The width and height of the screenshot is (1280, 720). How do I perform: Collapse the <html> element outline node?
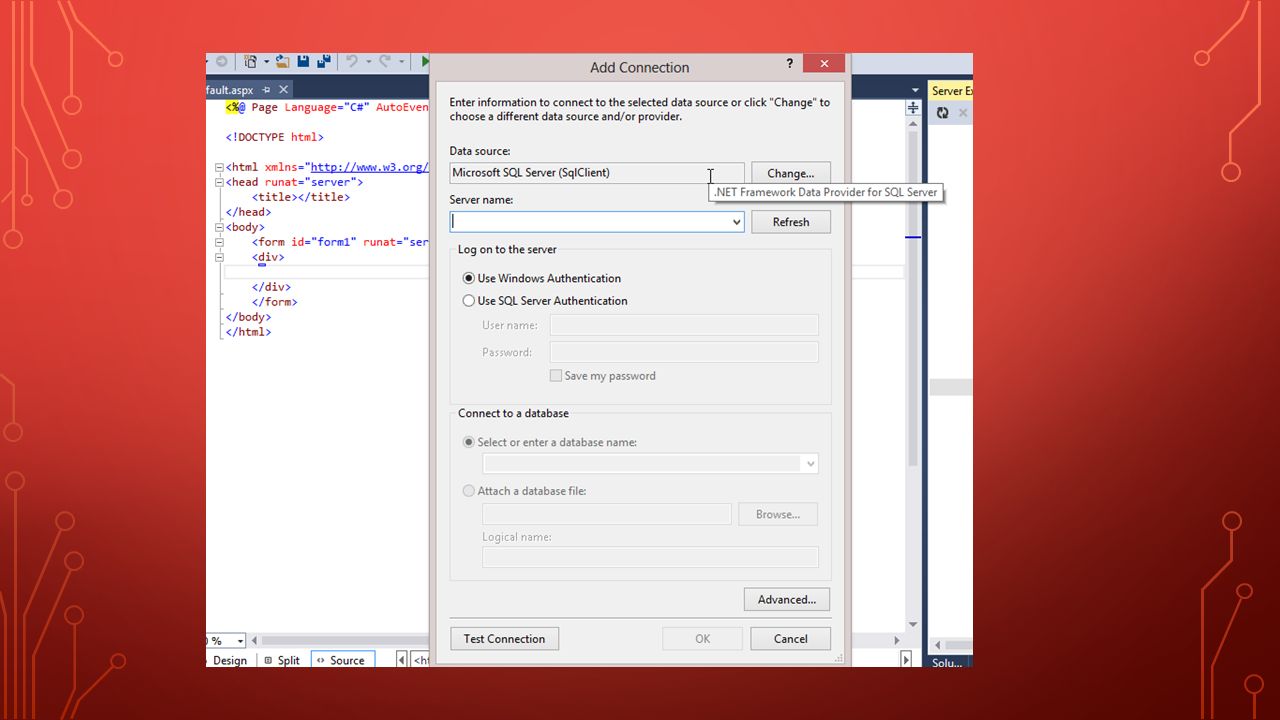(x=219, y=167)
